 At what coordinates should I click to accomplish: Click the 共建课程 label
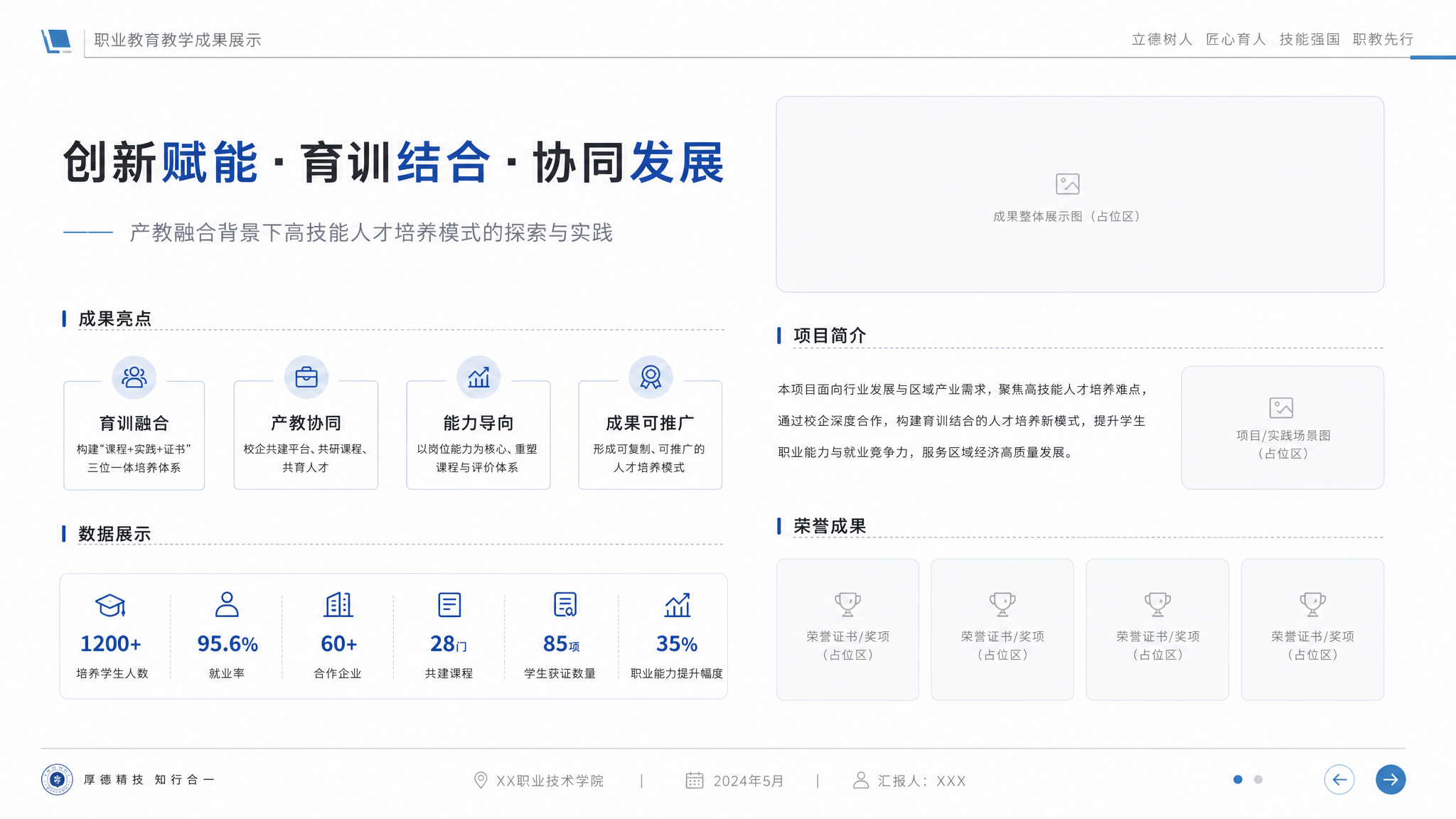point(449,673)
